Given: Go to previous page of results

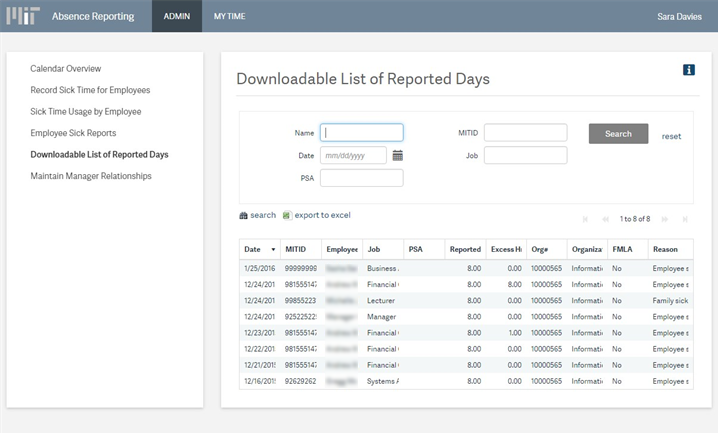Looking at the screenshot, I should [605, 218].
